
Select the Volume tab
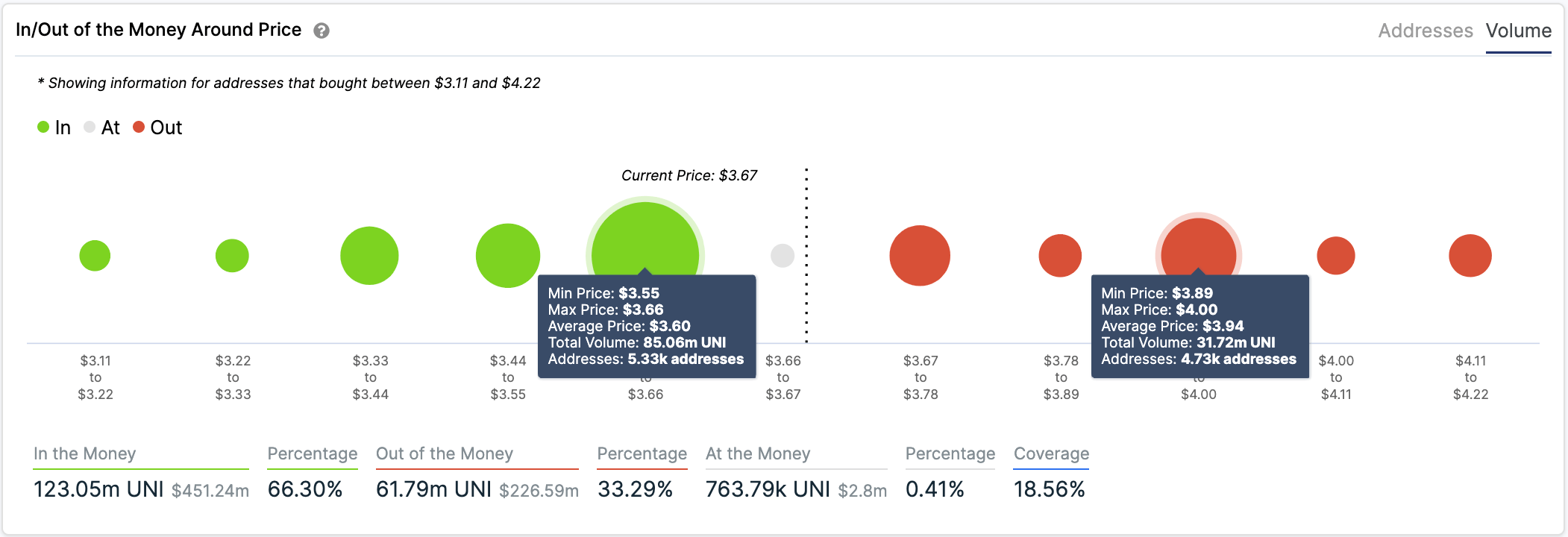(x=1518, y=31)
